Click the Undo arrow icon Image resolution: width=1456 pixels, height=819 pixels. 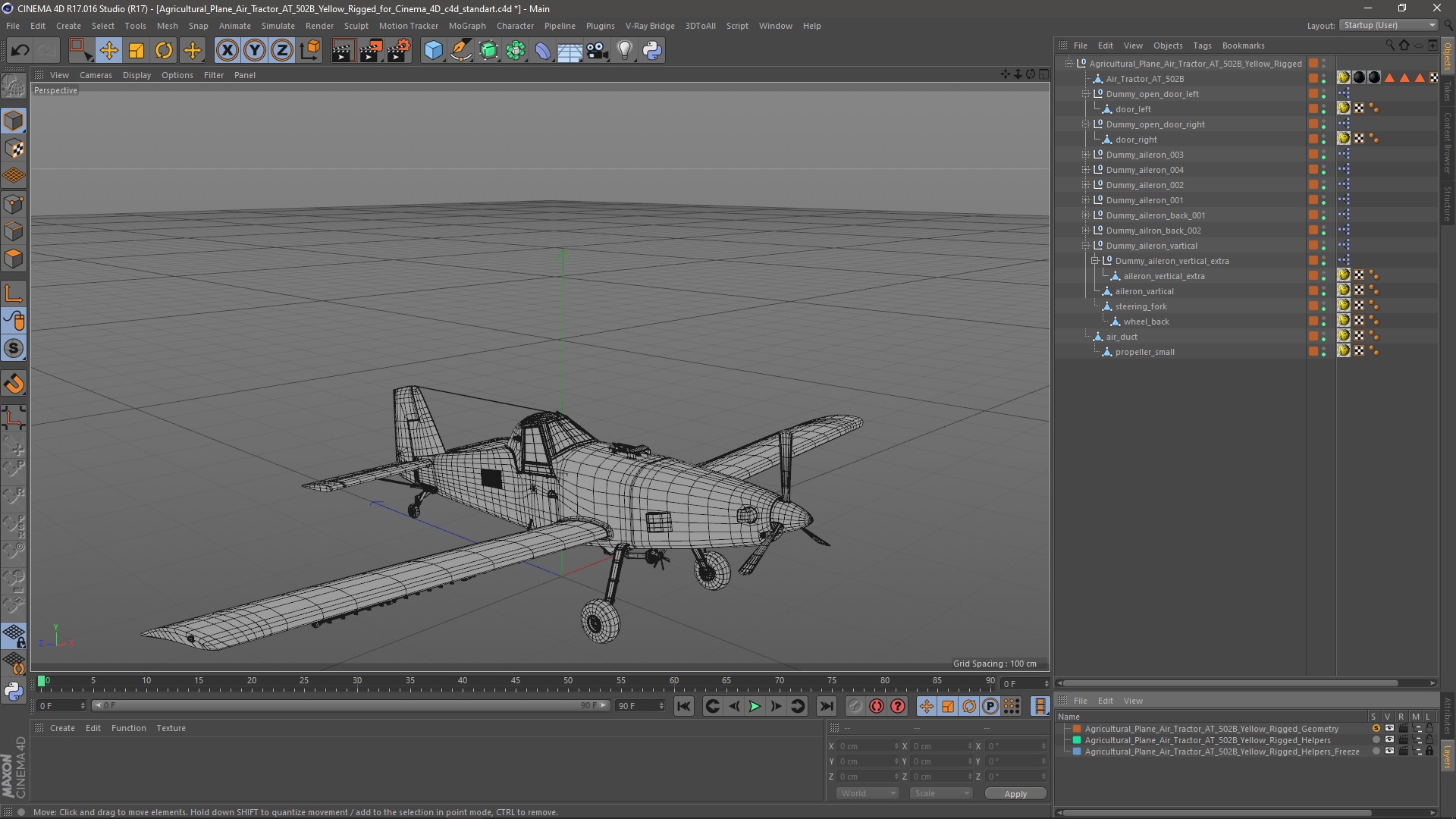(20, 51)
